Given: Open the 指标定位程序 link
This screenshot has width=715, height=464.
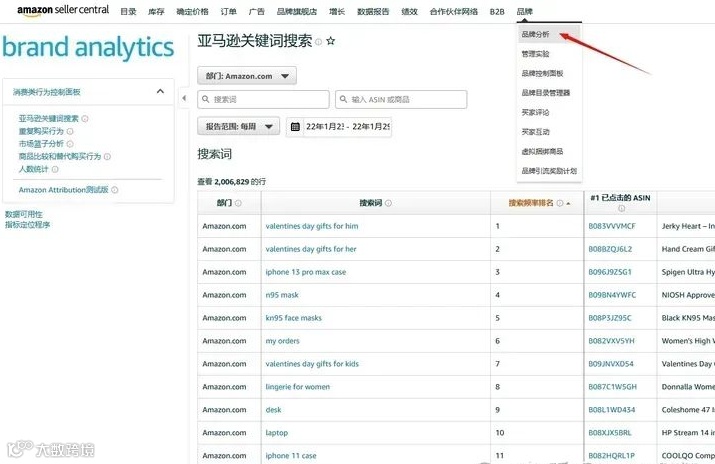Looking at the screenshot, I should 27,225.
